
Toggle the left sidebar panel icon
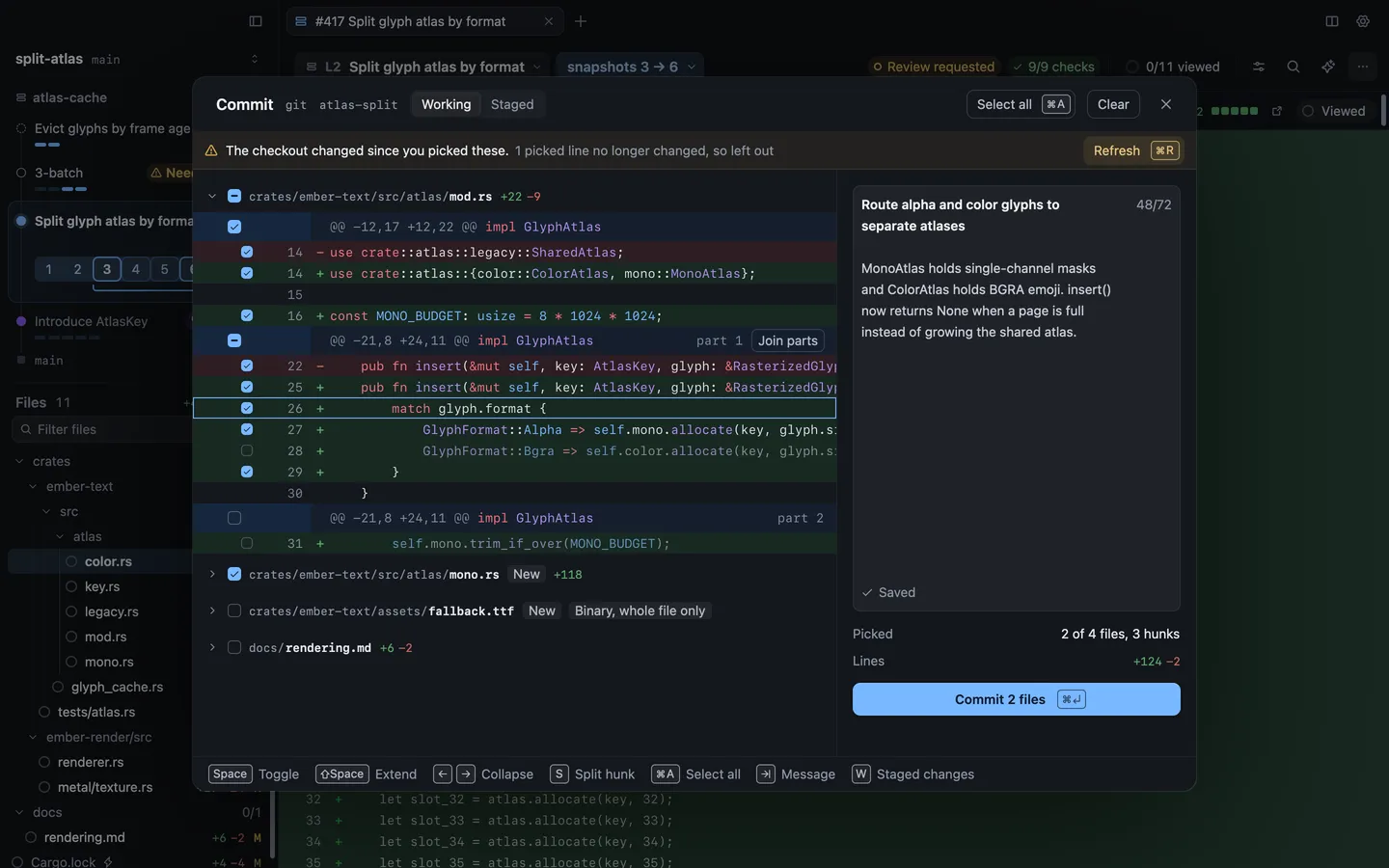256,21
